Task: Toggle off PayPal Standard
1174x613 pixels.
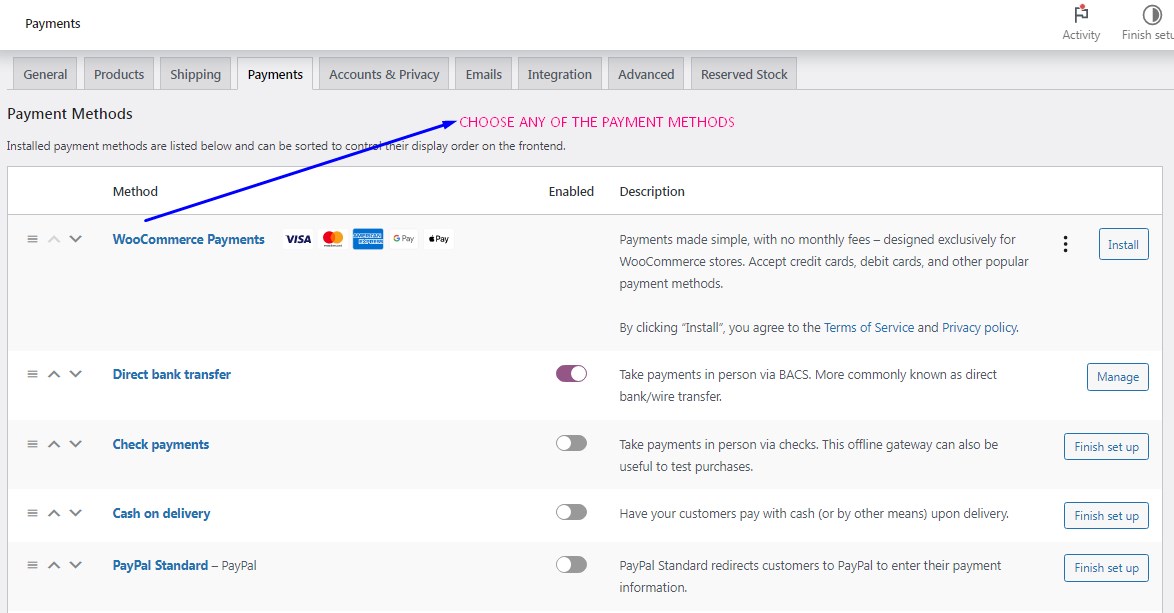Action: (x=571, y=563)
